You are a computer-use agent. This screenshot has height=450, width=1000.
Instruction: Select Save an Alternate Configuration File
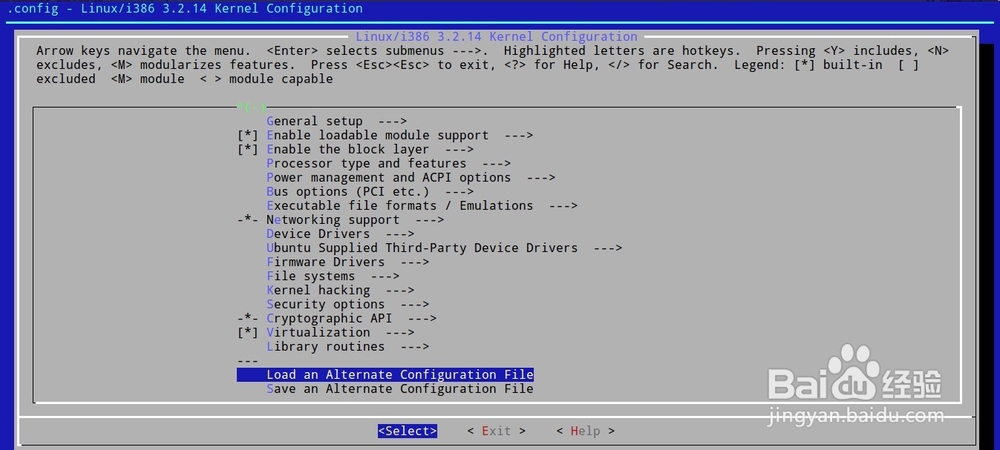coord(399,388)
